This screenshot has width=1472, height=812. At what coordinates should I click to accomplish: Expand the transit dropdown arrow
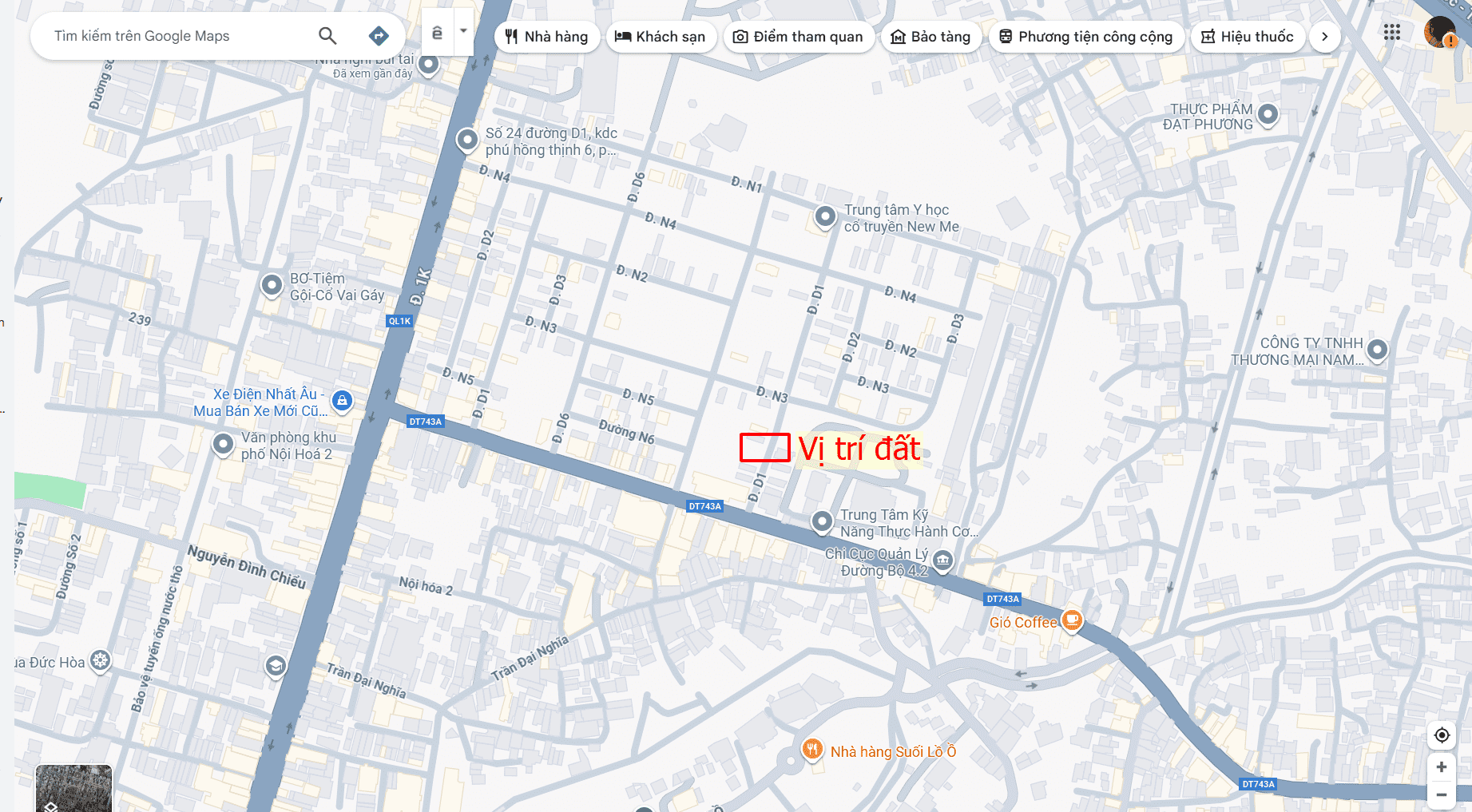point(463,32)
